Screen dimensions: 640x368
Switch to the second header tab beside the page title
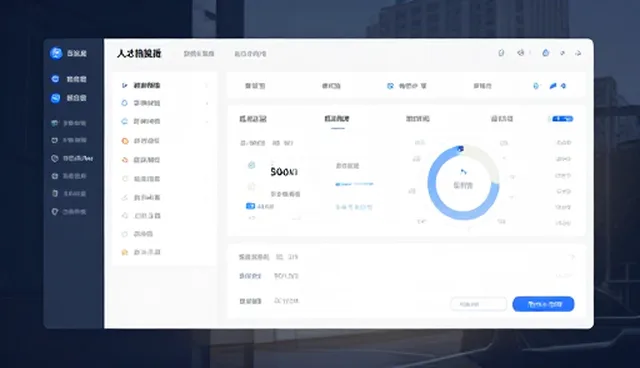(x=250, y=53)
